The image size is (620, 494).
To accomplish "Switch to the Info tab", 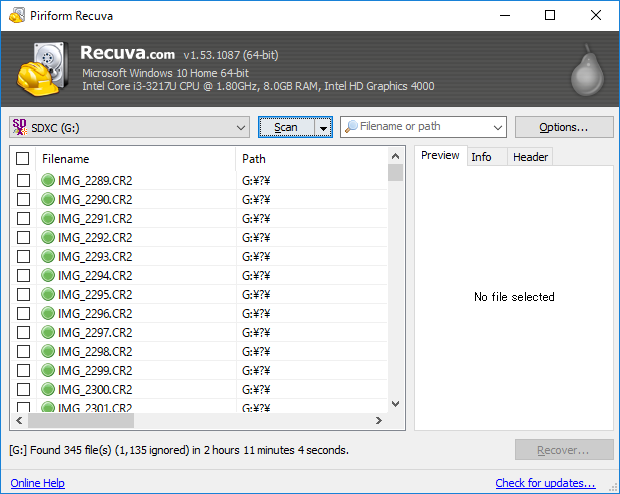I will point(487,157).
